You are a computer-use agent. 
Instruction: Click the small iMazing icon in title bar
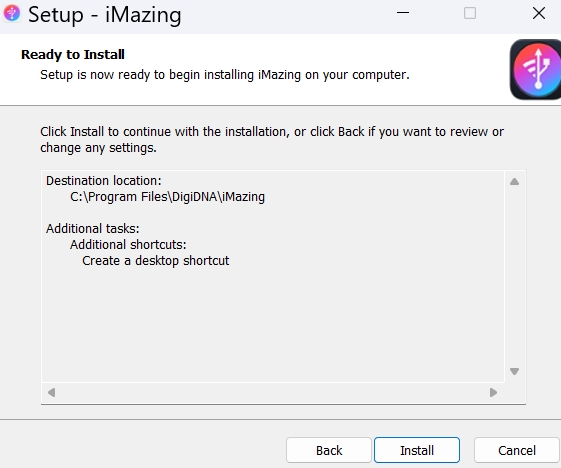coord(12,14)
